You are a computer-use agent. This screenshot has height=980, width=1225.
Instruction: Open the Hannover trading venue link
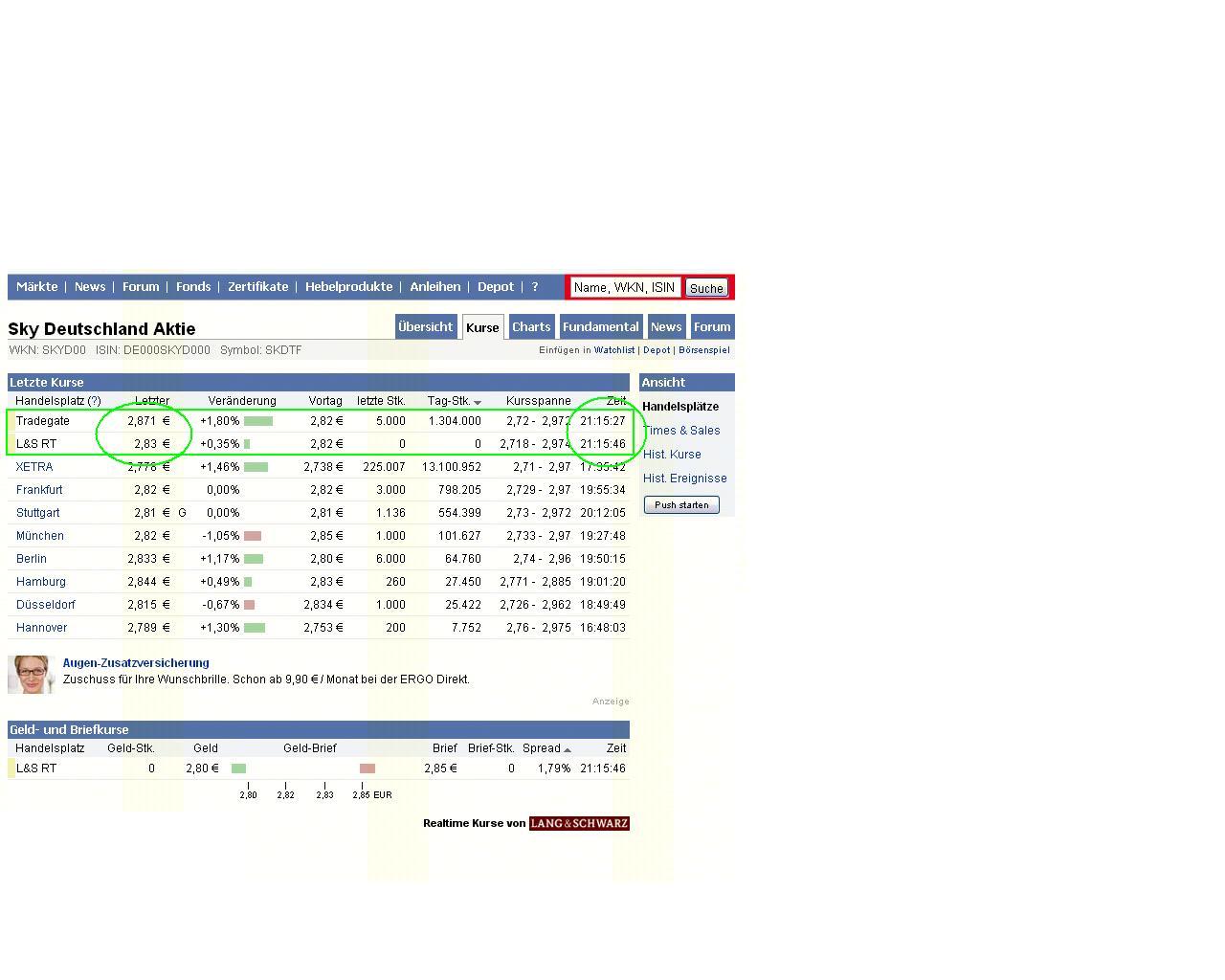(42, 628)
